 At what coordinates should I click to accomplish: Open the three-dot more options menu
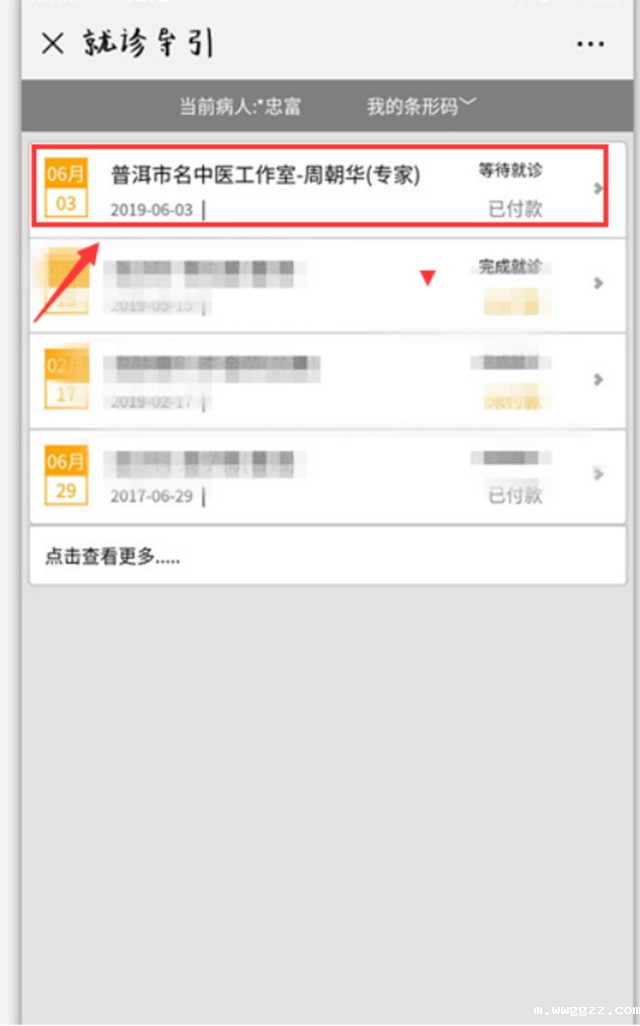[x=590, y=44]
